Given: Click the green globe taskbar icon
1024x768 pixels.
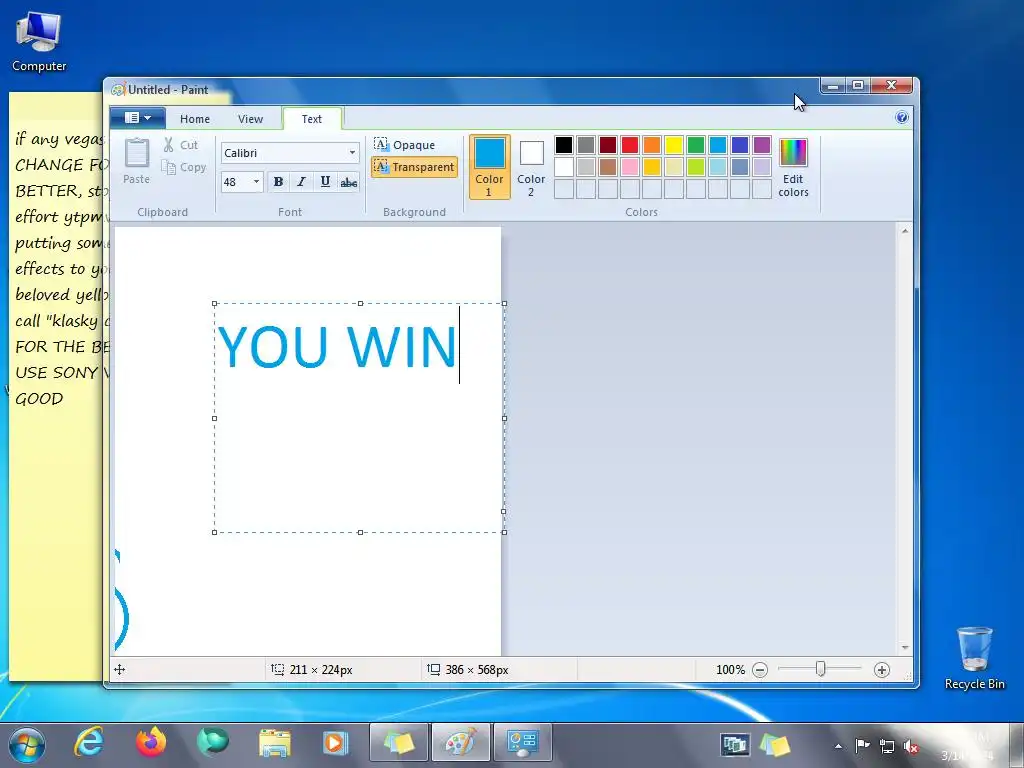Looking at the screenshot, I should (212, 742).
